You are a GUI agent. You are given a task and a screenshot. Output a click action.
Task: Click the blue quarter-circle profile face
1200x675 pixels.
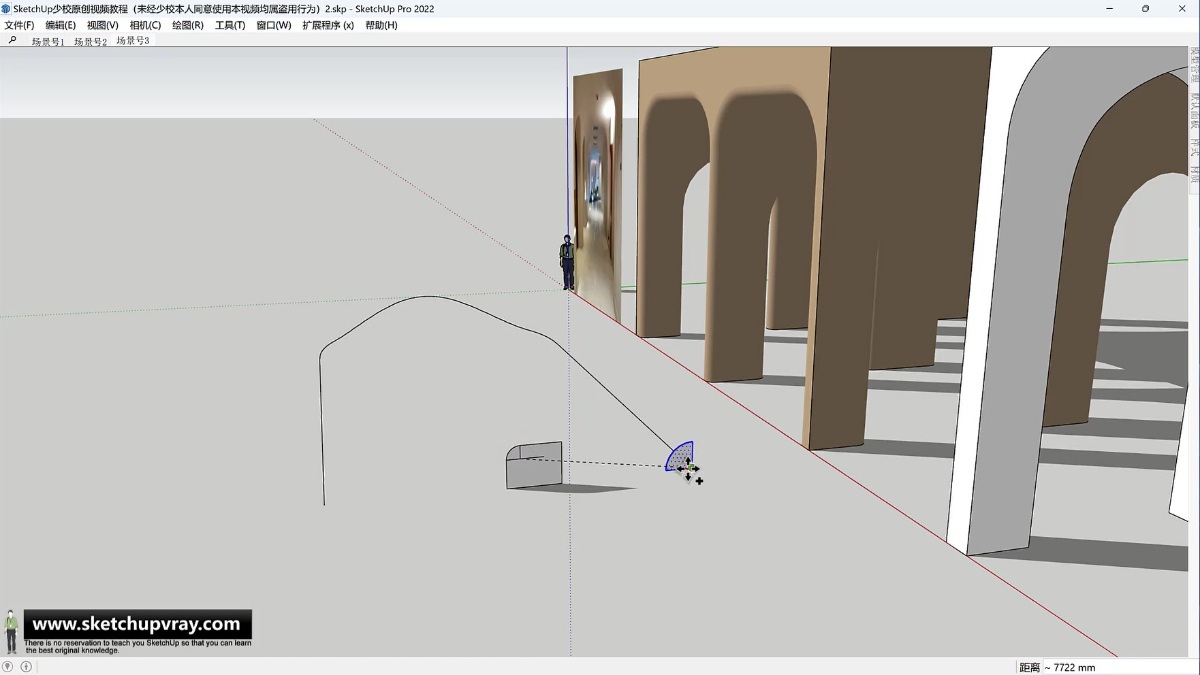680,457
